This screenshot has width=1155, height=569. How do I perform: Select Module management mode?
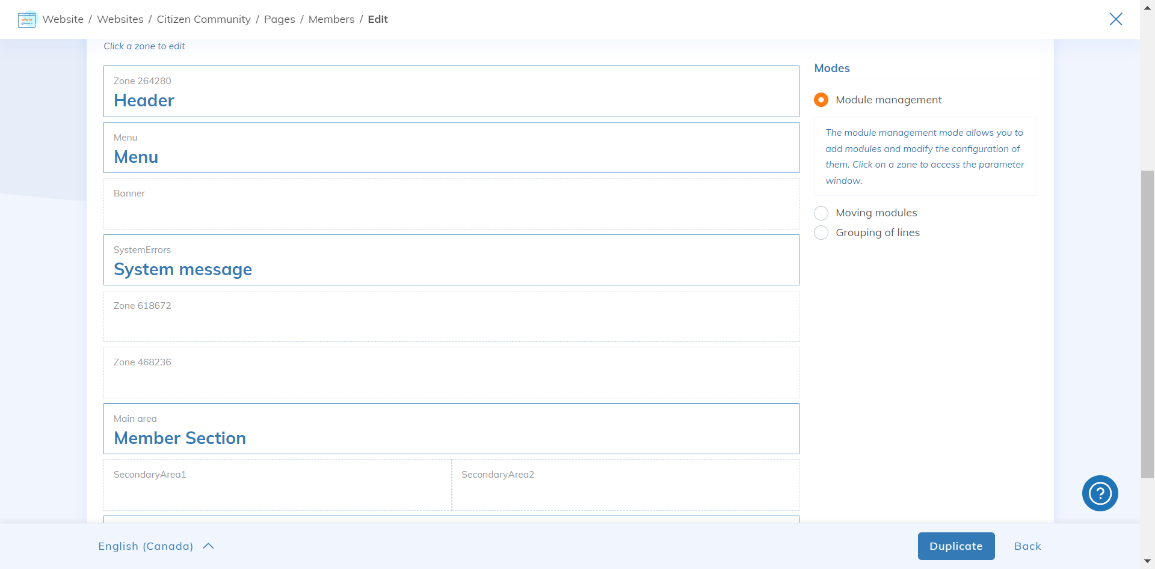point(821,100)
